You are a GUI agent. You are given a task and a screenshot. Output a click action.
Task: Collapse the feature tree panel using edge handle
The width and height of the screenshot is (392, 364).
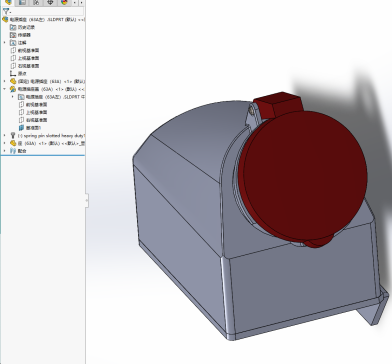[x=87, y=200]
